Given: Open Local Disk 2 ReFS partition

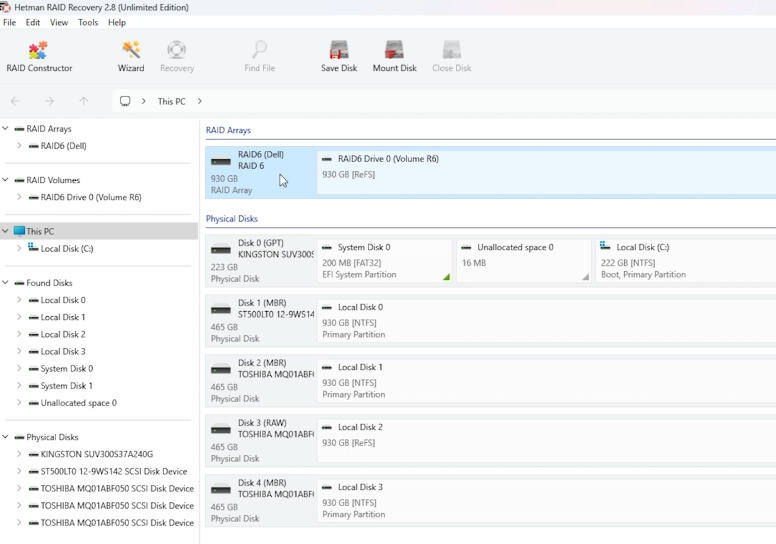Looking at the screenshot, I should 546,441.
